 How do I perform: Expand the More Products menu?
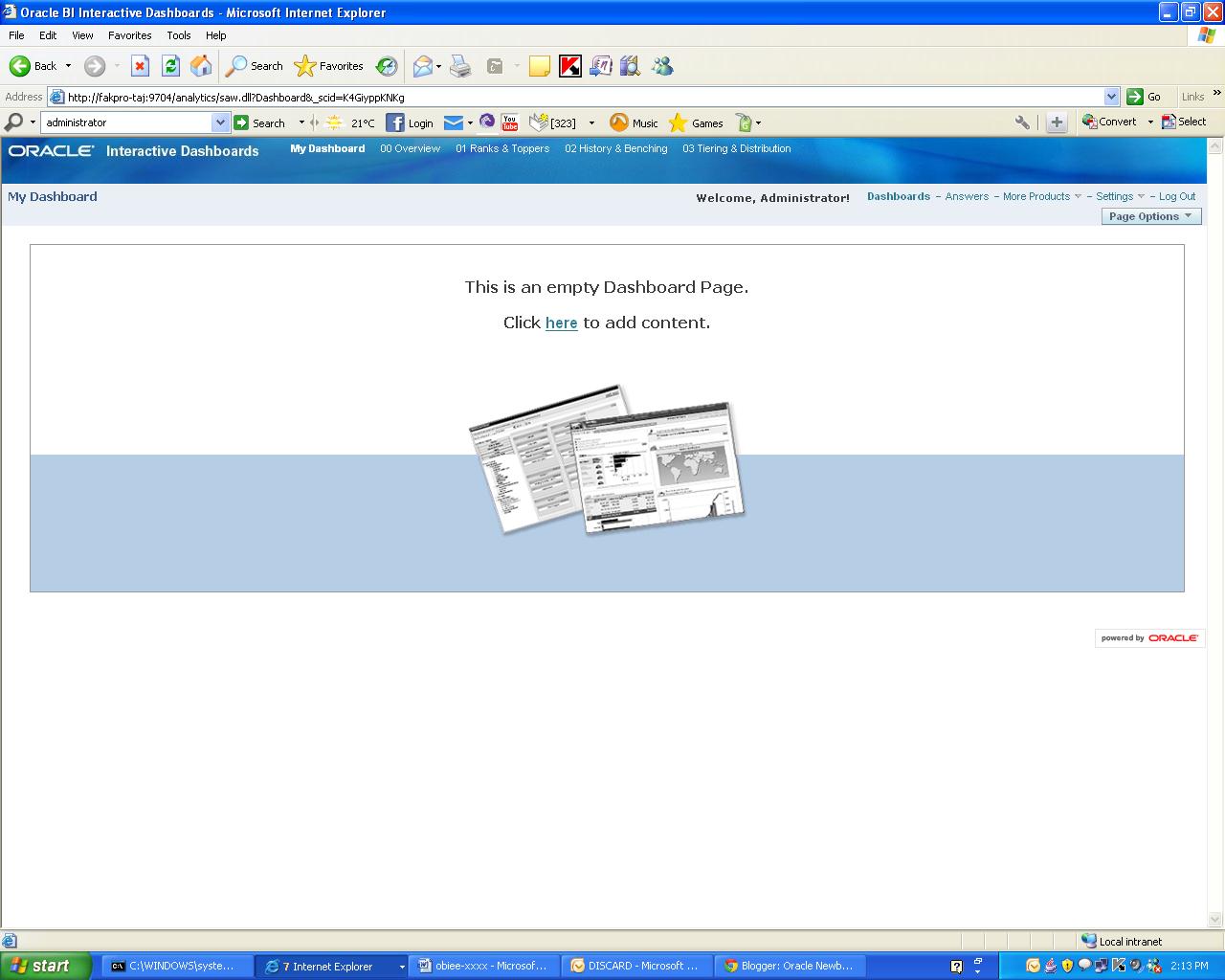click(1041, 196)
